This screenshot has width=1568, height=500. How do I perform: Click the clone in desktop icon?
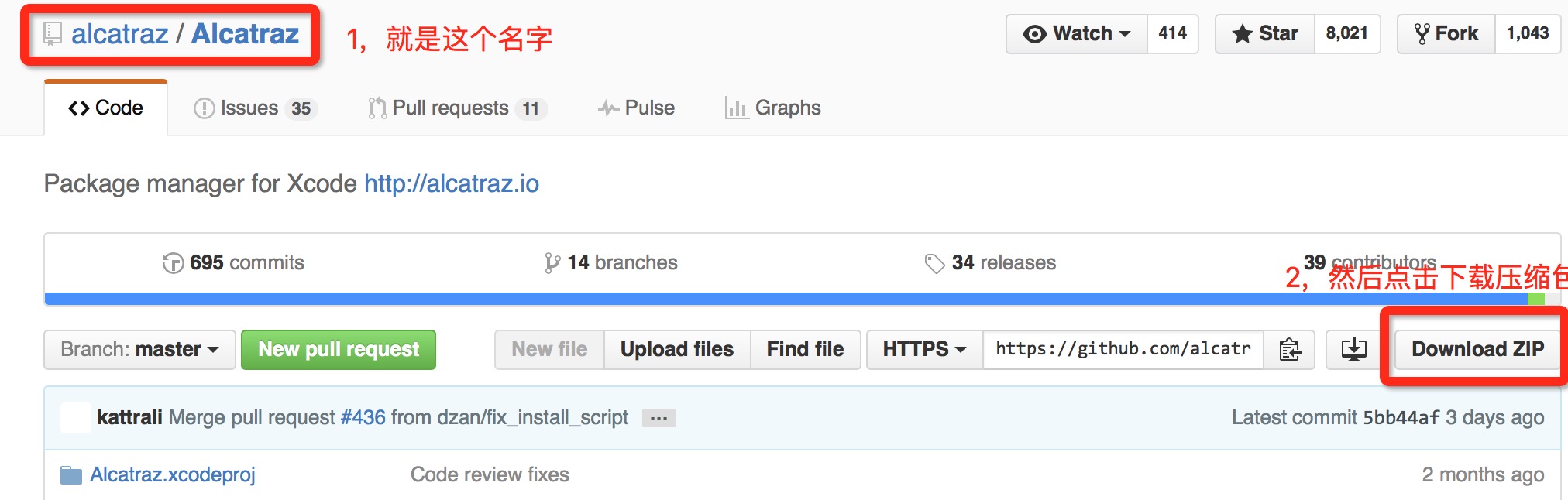(1354, 350)
